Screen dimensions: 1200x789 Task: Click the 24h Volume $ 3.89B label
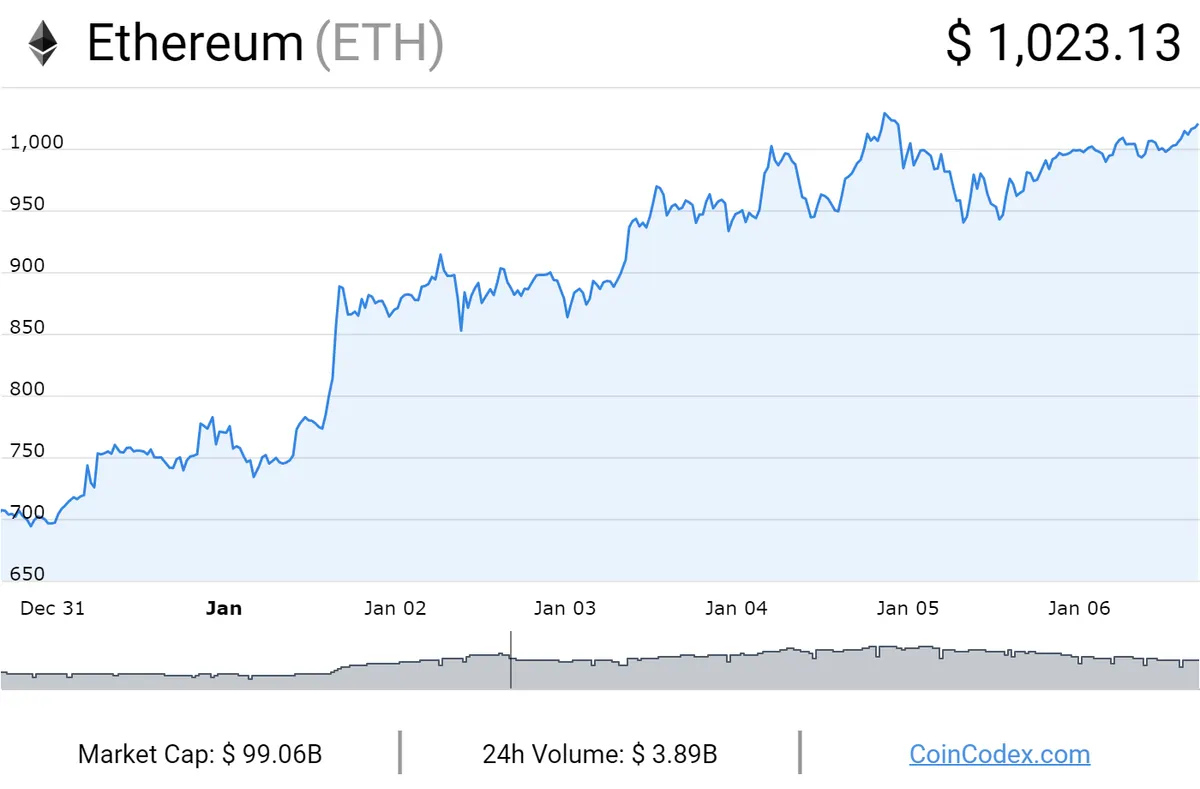[599, 754]
